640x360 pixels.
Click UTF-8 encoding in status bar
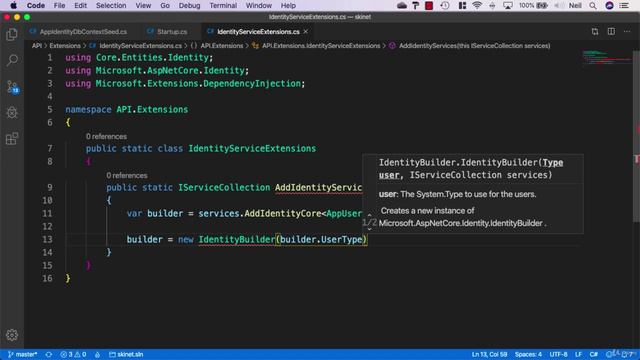click(558, 354)
